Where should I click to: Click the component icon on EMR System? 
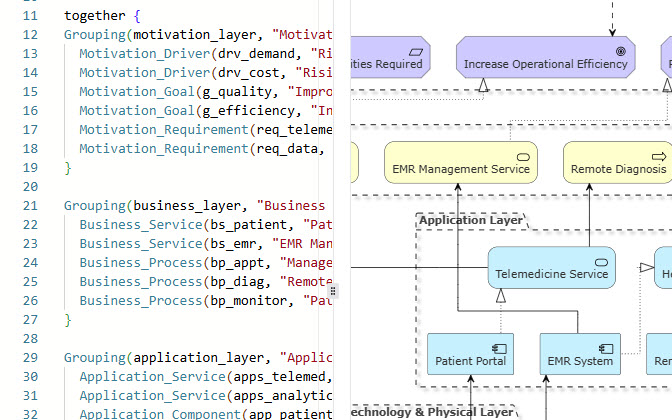[x=606, y=349]
